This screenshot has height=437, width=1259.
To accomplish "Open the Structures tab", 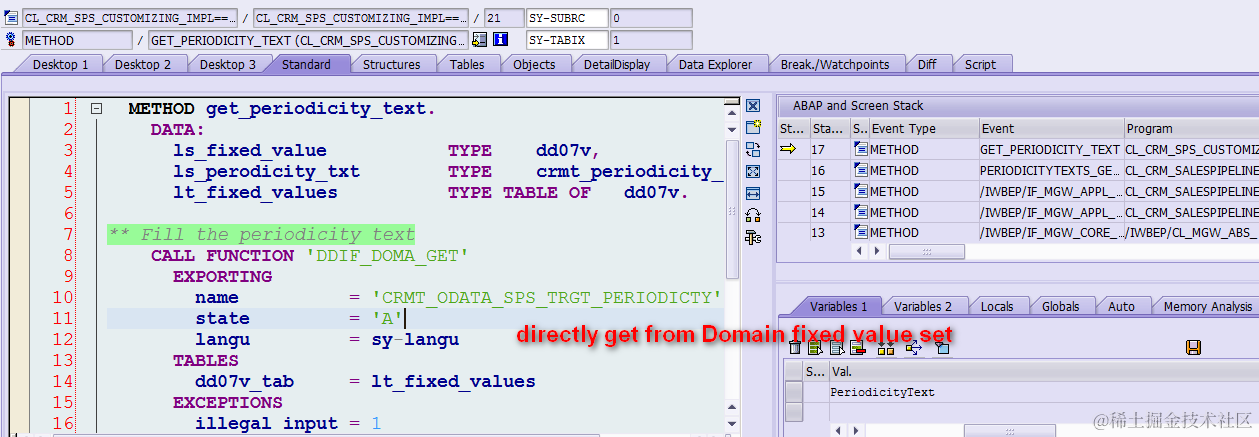I will point(391,64).
